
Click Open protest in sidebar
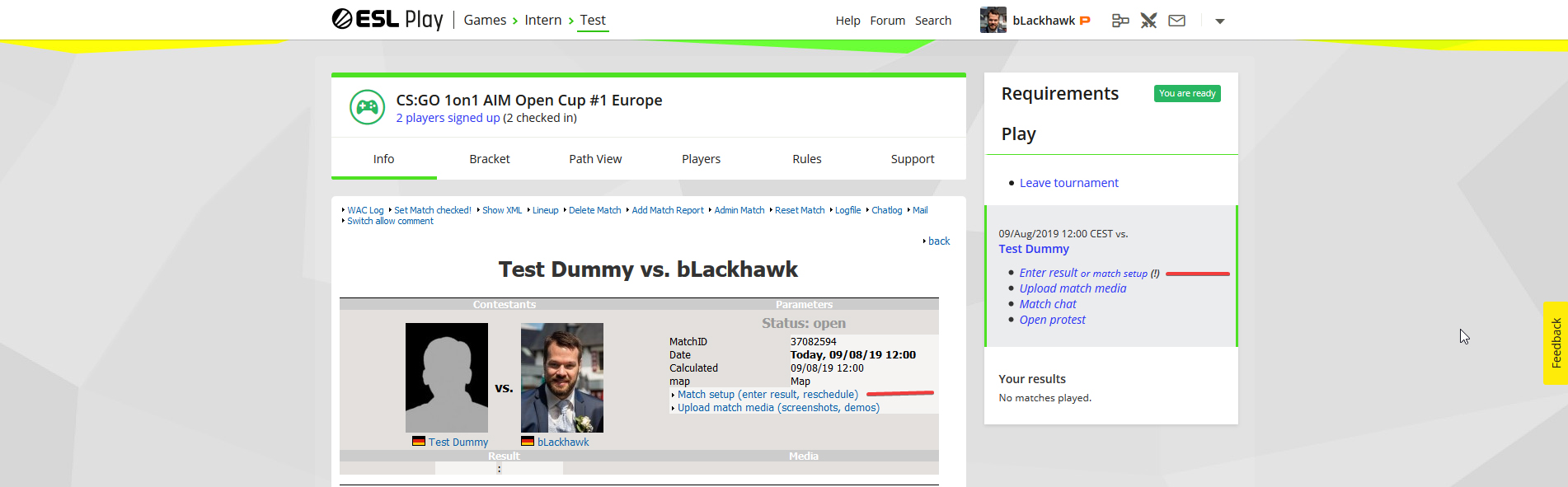pyautogui.click(x=1052, y=320)
